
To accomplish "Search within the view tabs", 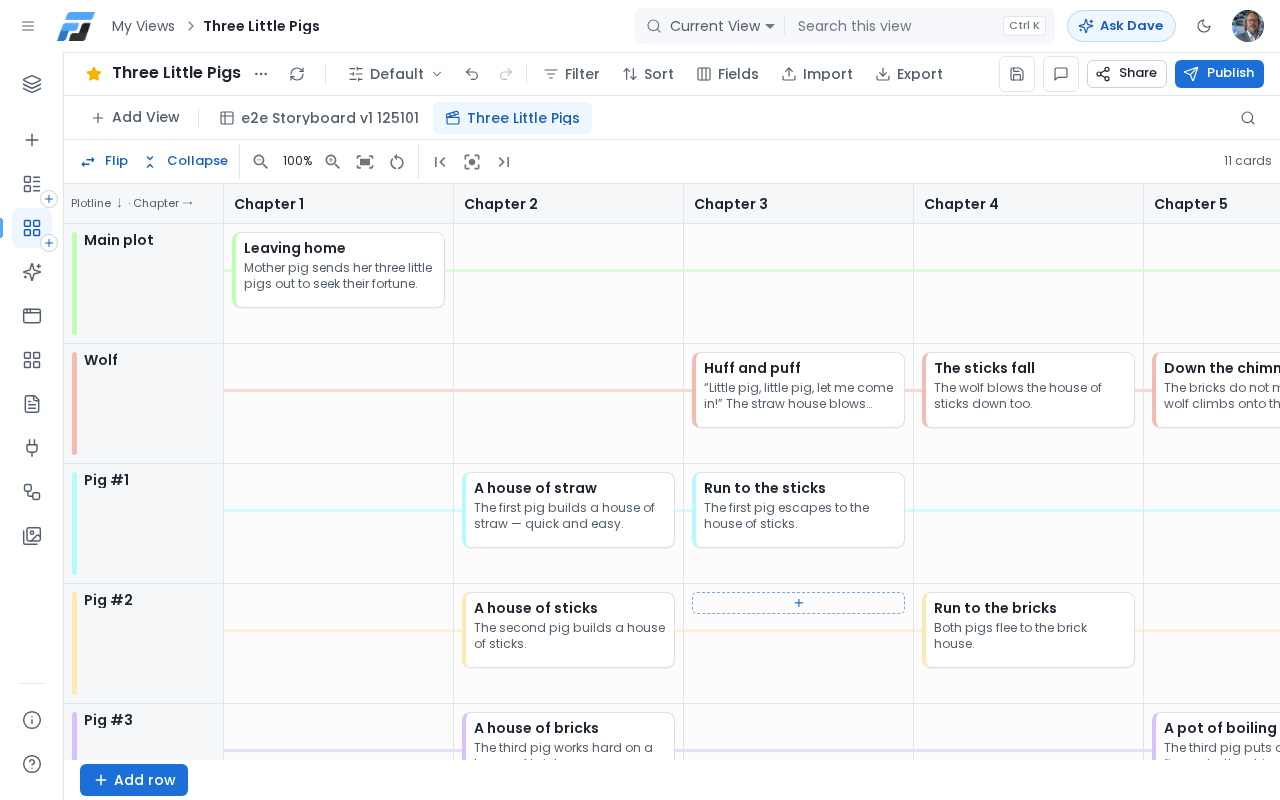I will (1248, 118).
